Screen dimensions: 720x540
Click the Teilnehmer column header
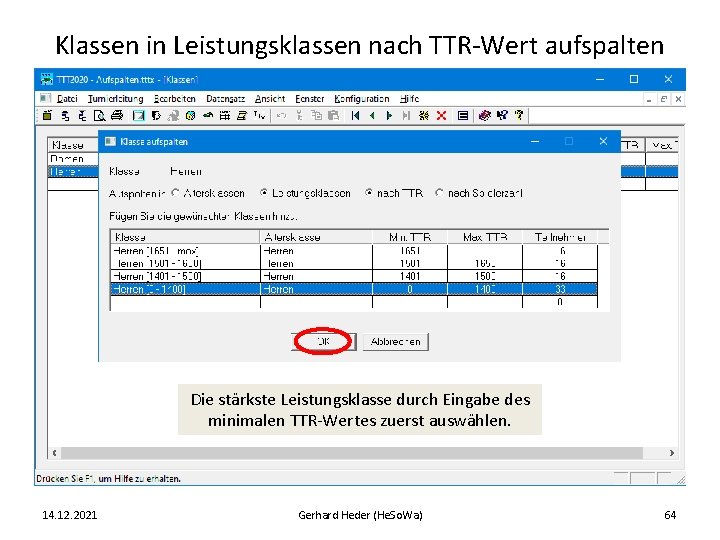tap(560, 237)
